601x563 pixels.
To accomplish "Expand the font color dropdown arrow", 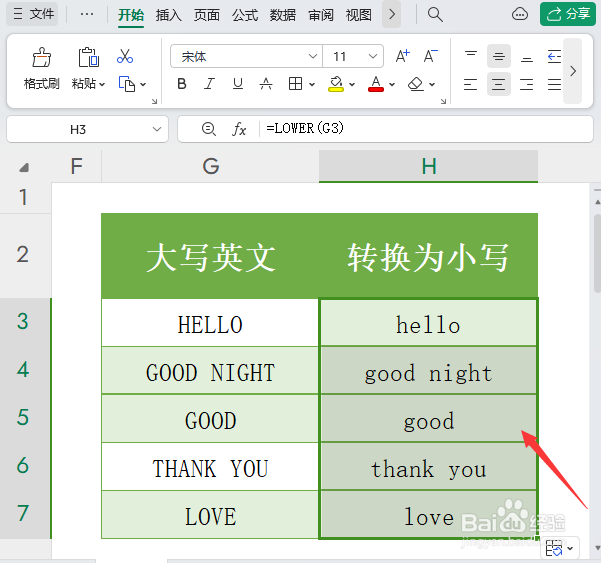I will (392, 84).
